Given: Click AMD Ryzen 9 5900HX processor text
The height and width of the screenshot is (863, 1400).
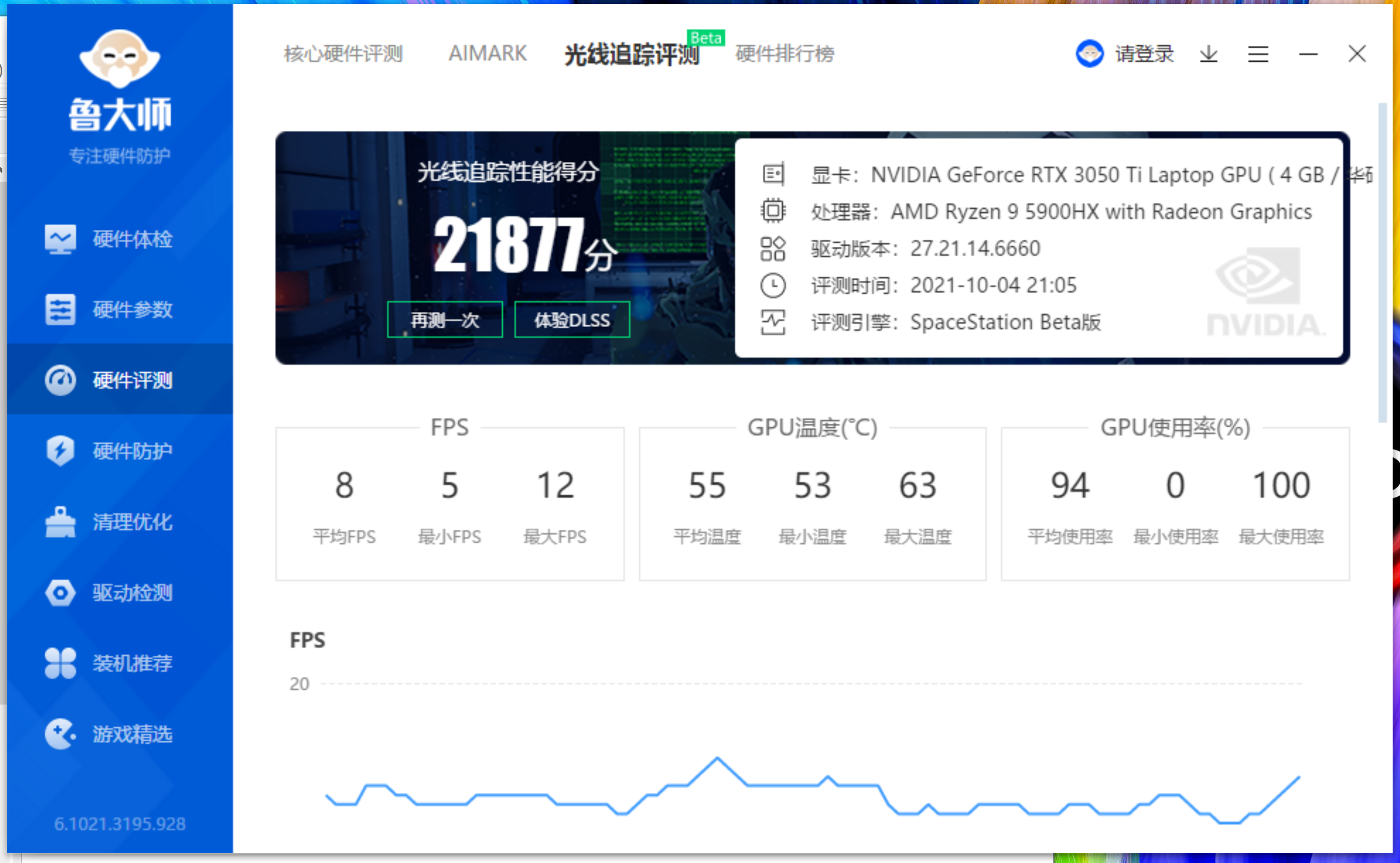Looking at the screenshot, I should coord(1101,212).
